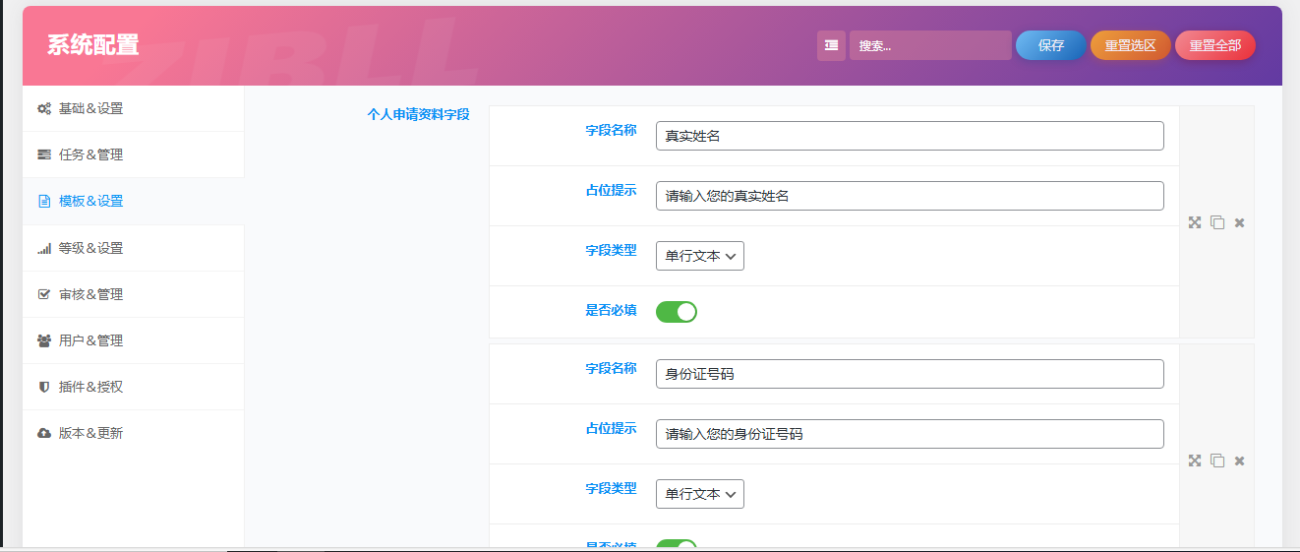Toggle 是否必填 switch for 真实姓名 field
1300x552 pixels.
(x=676, y=312)
